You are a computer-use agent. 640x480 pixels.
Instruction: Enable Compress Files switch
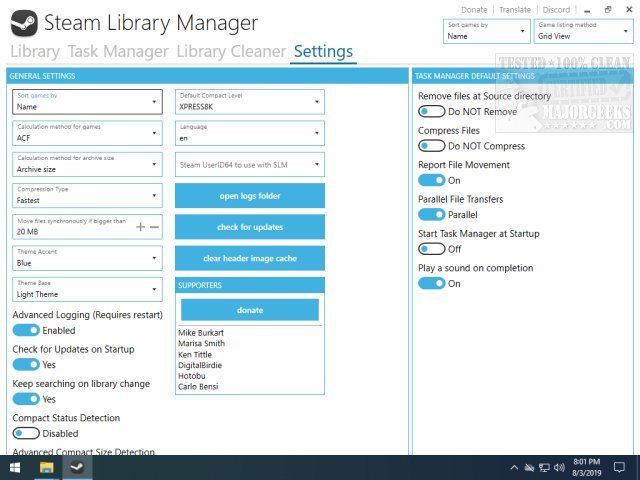pos(431,146)
